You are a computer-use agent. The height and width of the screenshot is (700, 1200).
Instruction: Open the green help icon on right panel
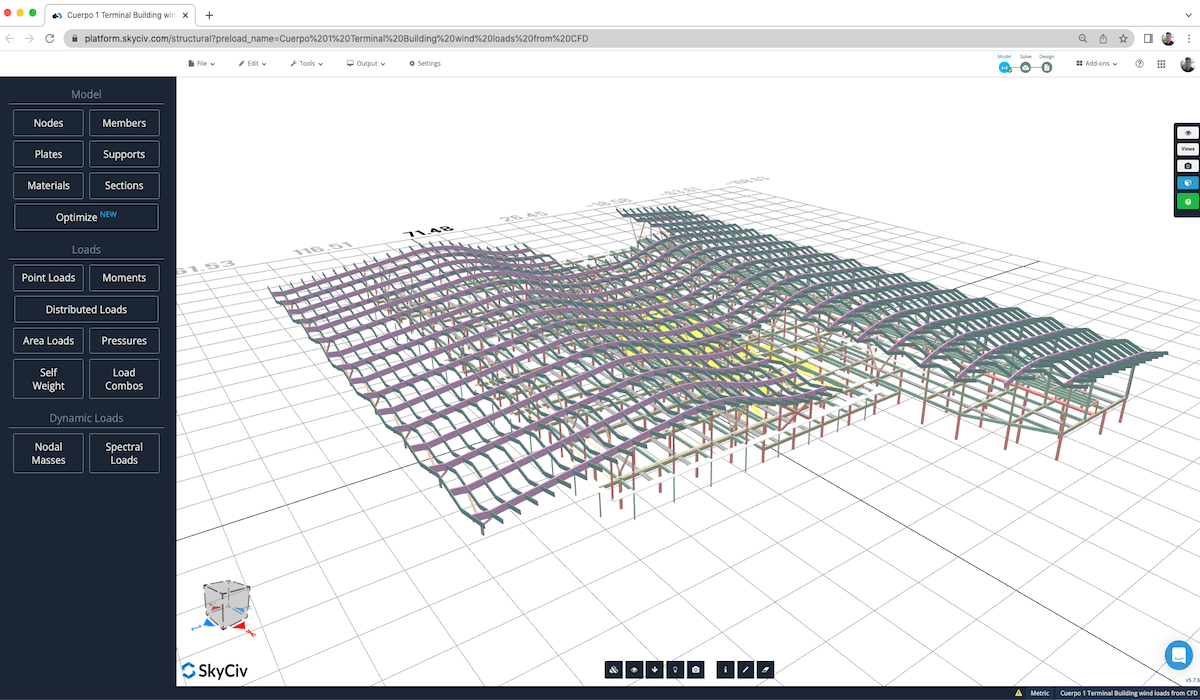[x=1187, y=201]
